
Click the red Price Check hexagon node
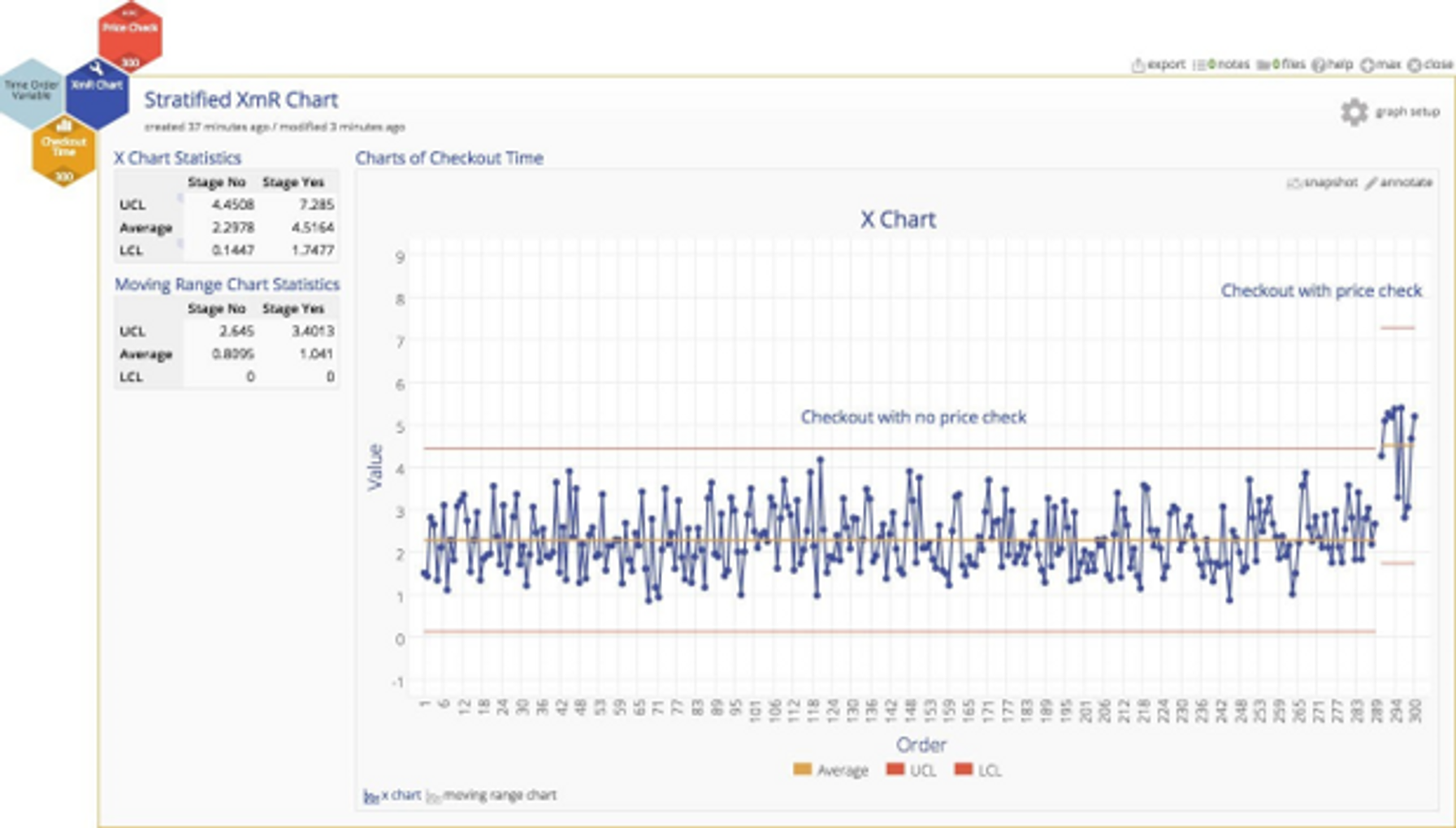(x=130, y=37)
